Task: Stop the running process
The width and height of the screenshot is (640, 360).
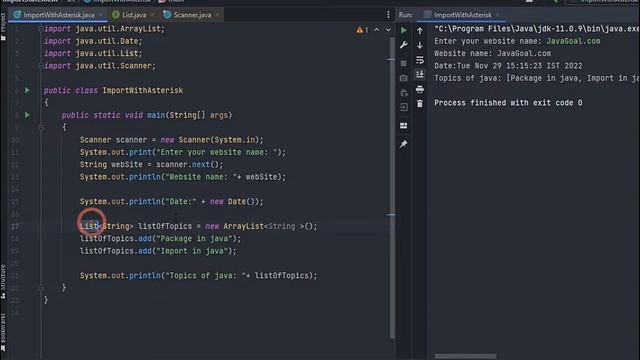Action: (403, 63)
